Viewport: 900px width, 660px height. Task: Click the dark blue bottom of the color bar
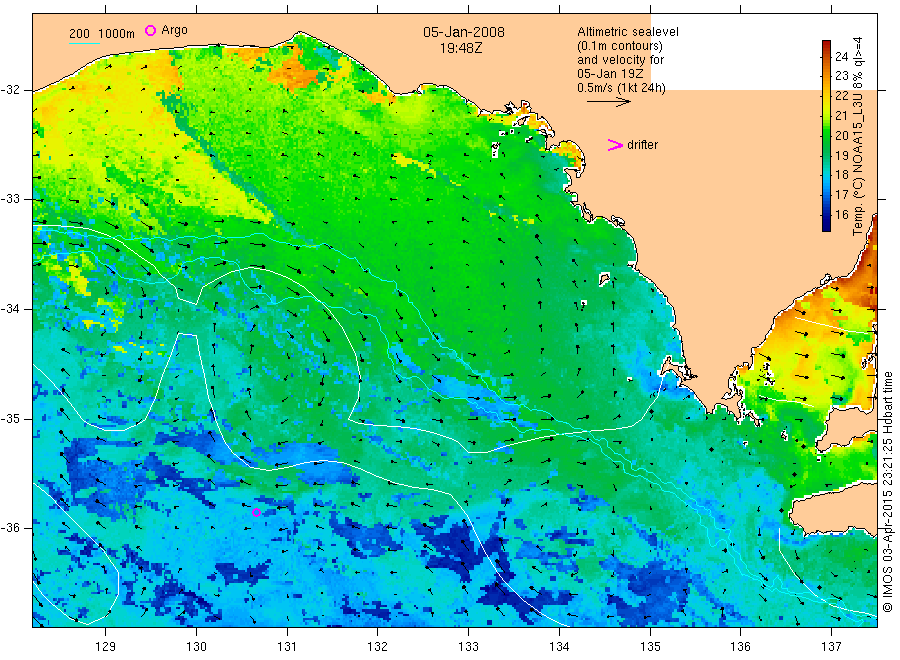[826, 224]
